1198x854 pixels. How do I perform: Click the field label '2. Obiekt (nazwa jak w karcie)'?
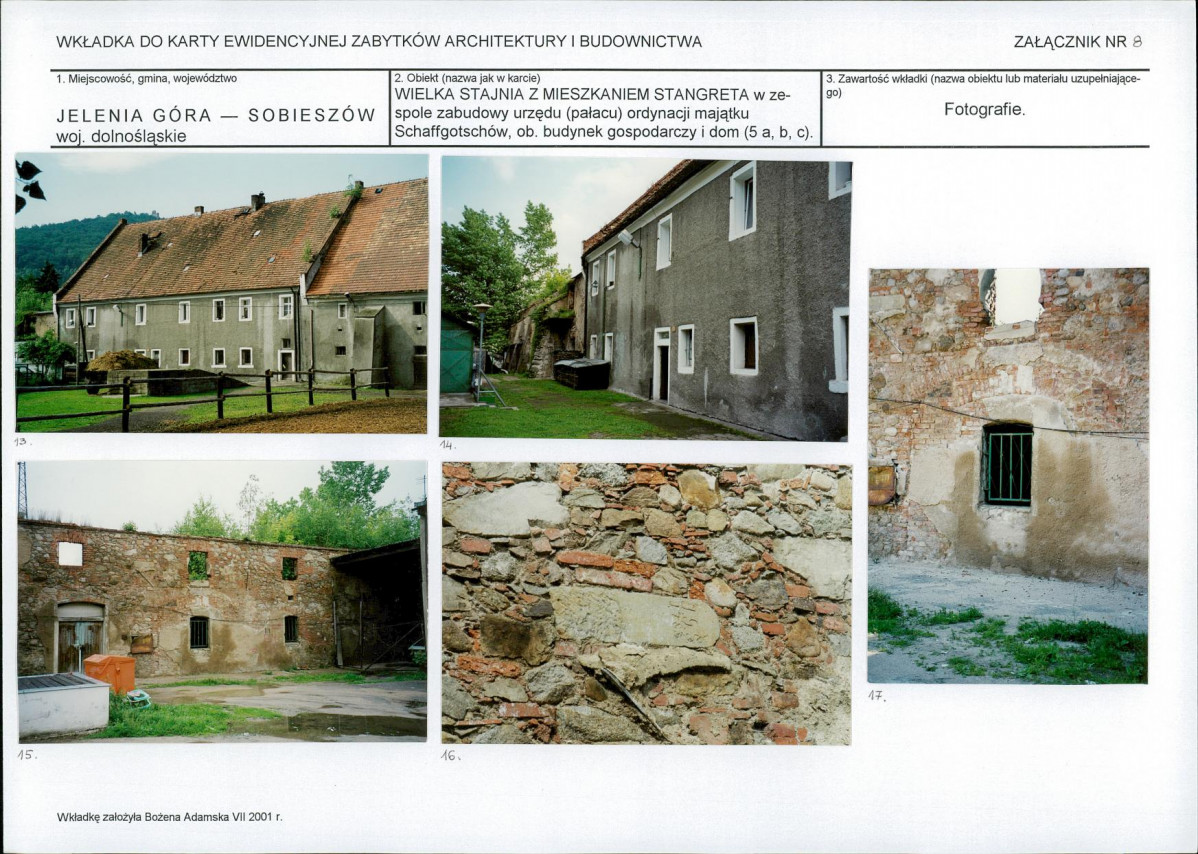click(x=468, y=78)
